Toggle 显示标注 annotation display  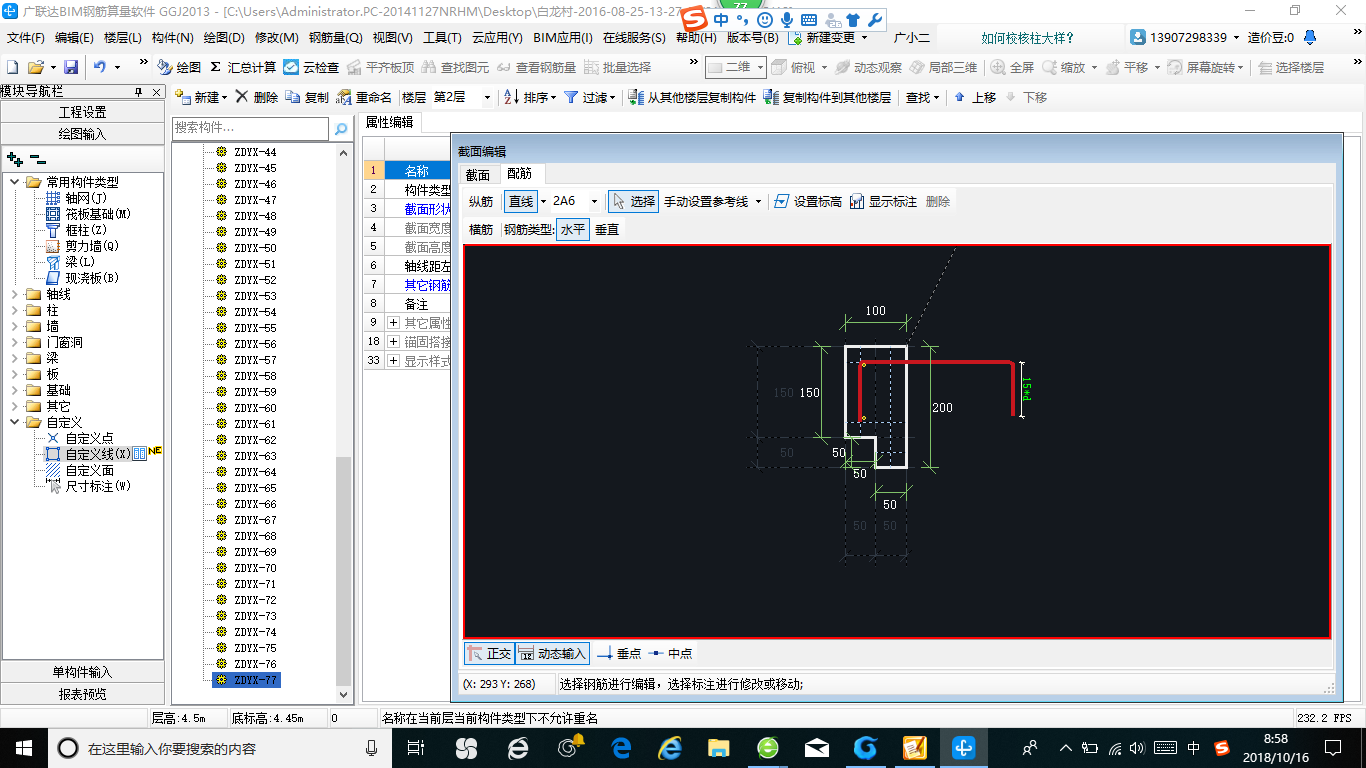pyautogui.click(x=884, y=201)
